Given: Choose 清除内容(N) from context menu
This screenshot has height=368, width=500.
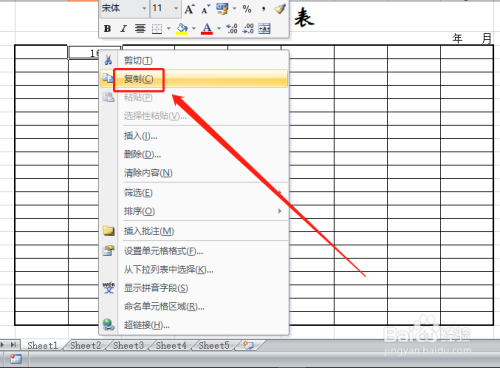Looking at the screenshot, I should 194,173.
